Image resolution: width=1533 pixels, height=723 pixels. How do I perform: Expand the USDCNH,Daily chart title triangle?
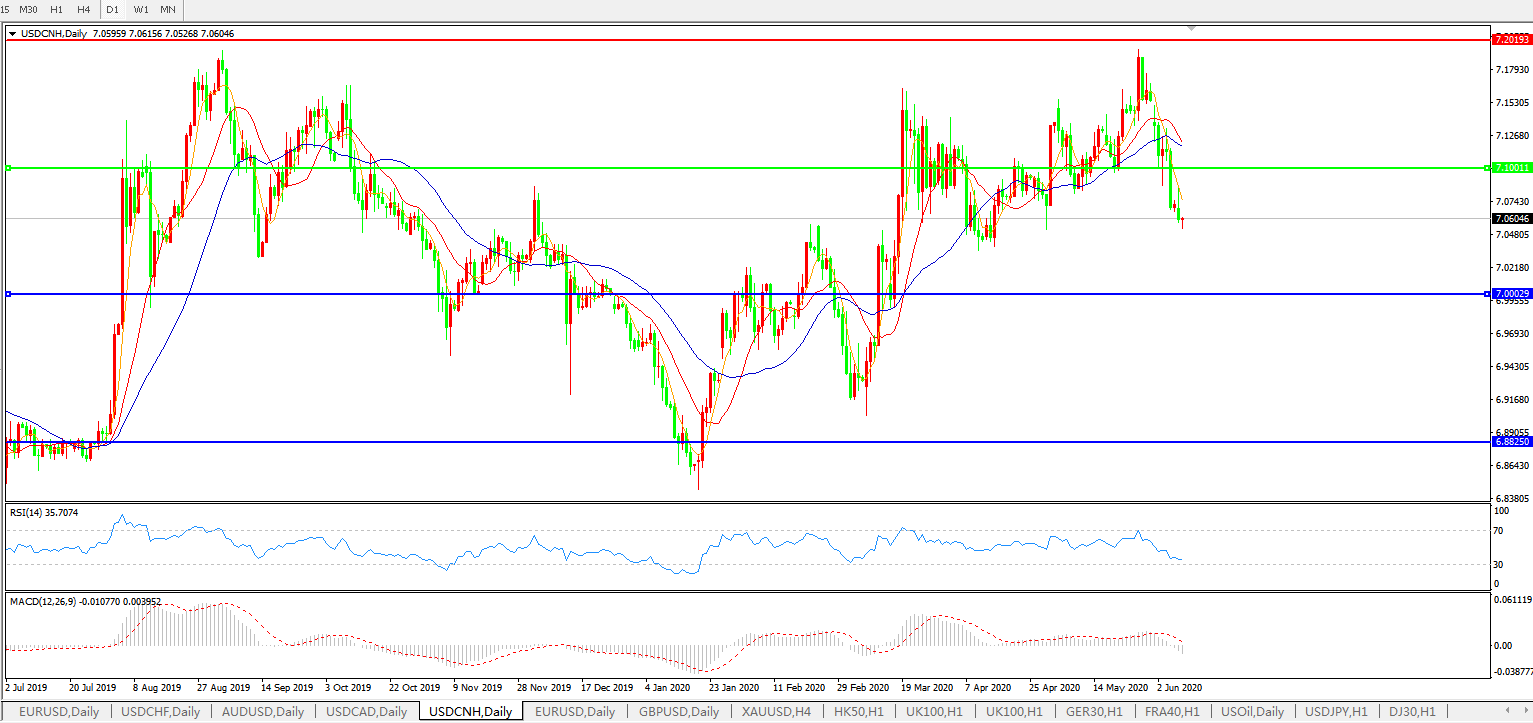click(x=12, y=33)
